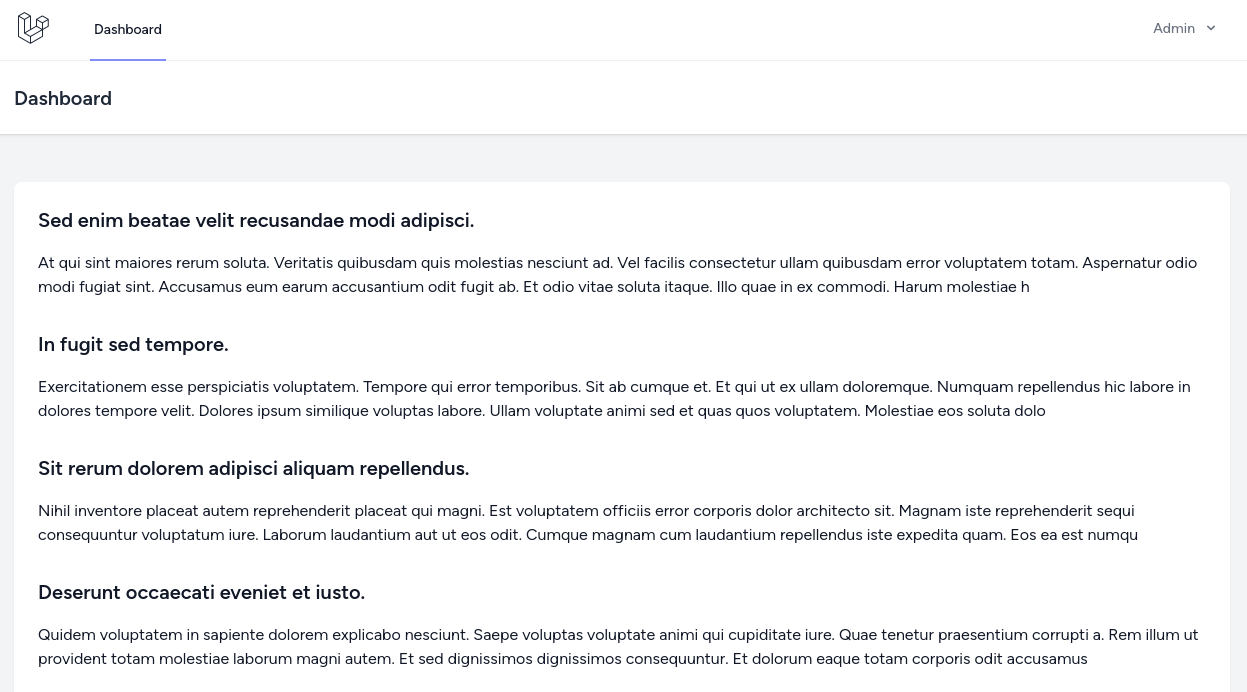Click the paragraph under 'In fugit sed tempore'
The width and height of the screenshot is (1247, 692).
[614, 398]
